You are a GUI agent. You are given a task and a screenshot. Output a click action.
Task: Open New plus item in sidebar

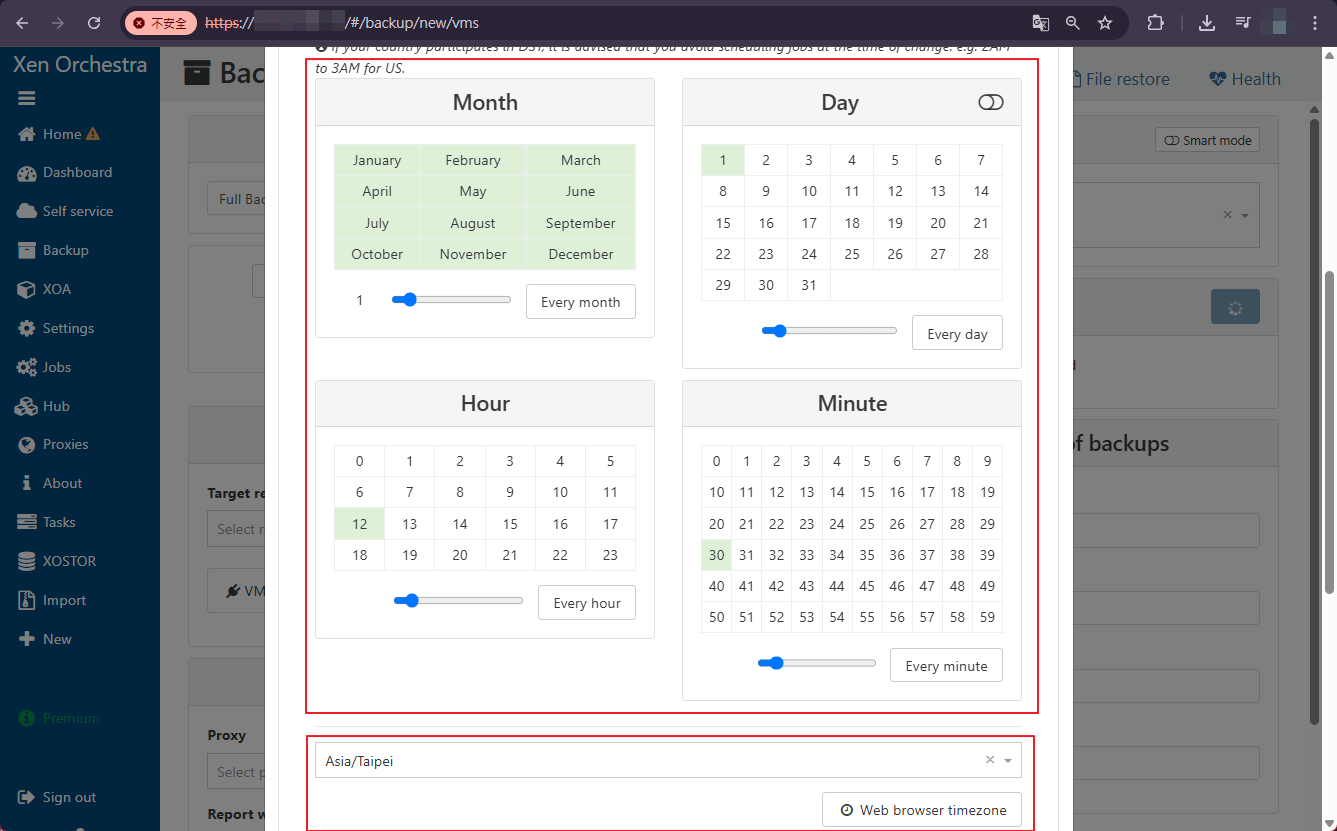[x=44, y=639]
